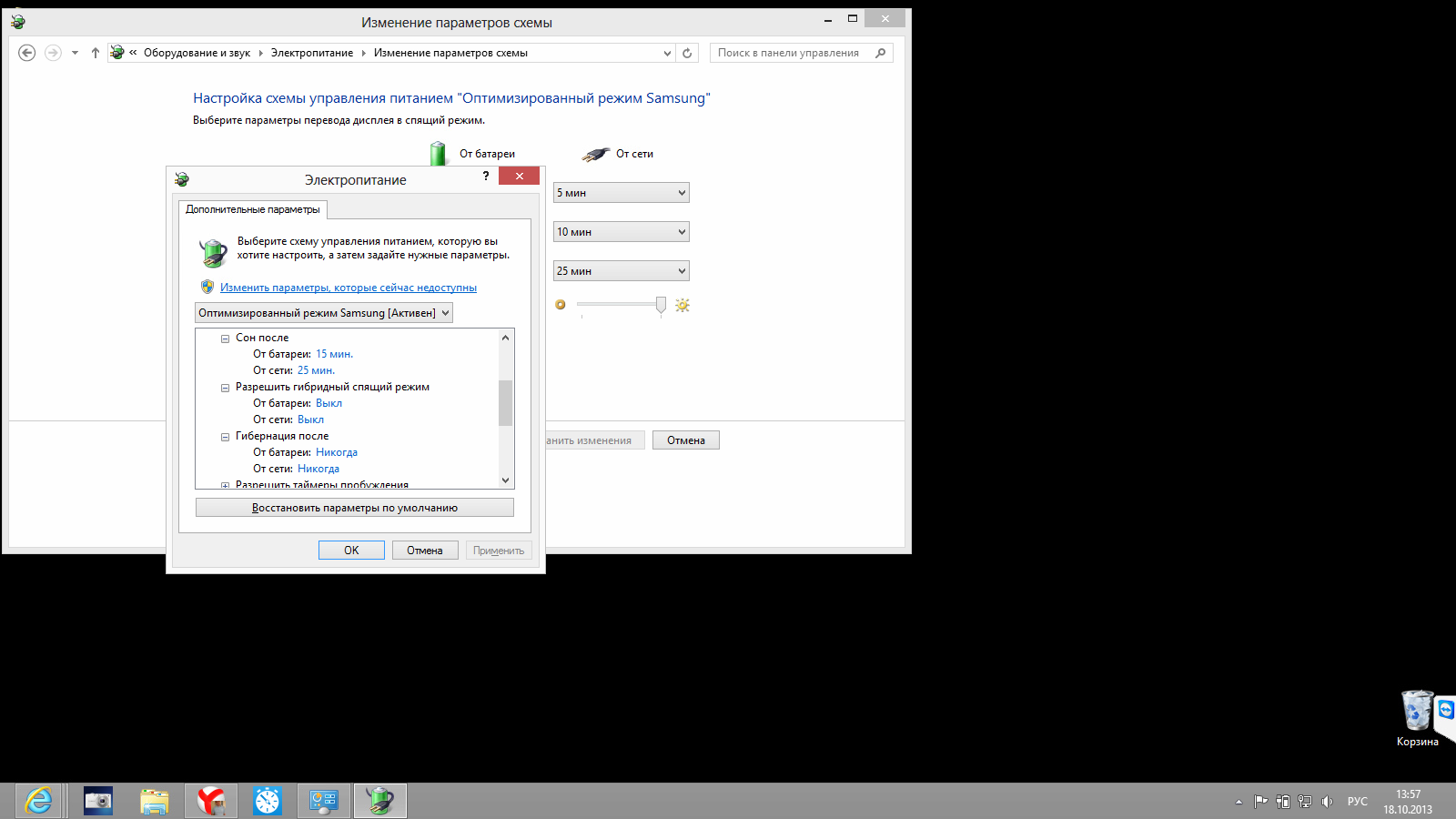Click От сети Выкл under hybrid sleep
The image size is (1456, 819).
[310, 420]
